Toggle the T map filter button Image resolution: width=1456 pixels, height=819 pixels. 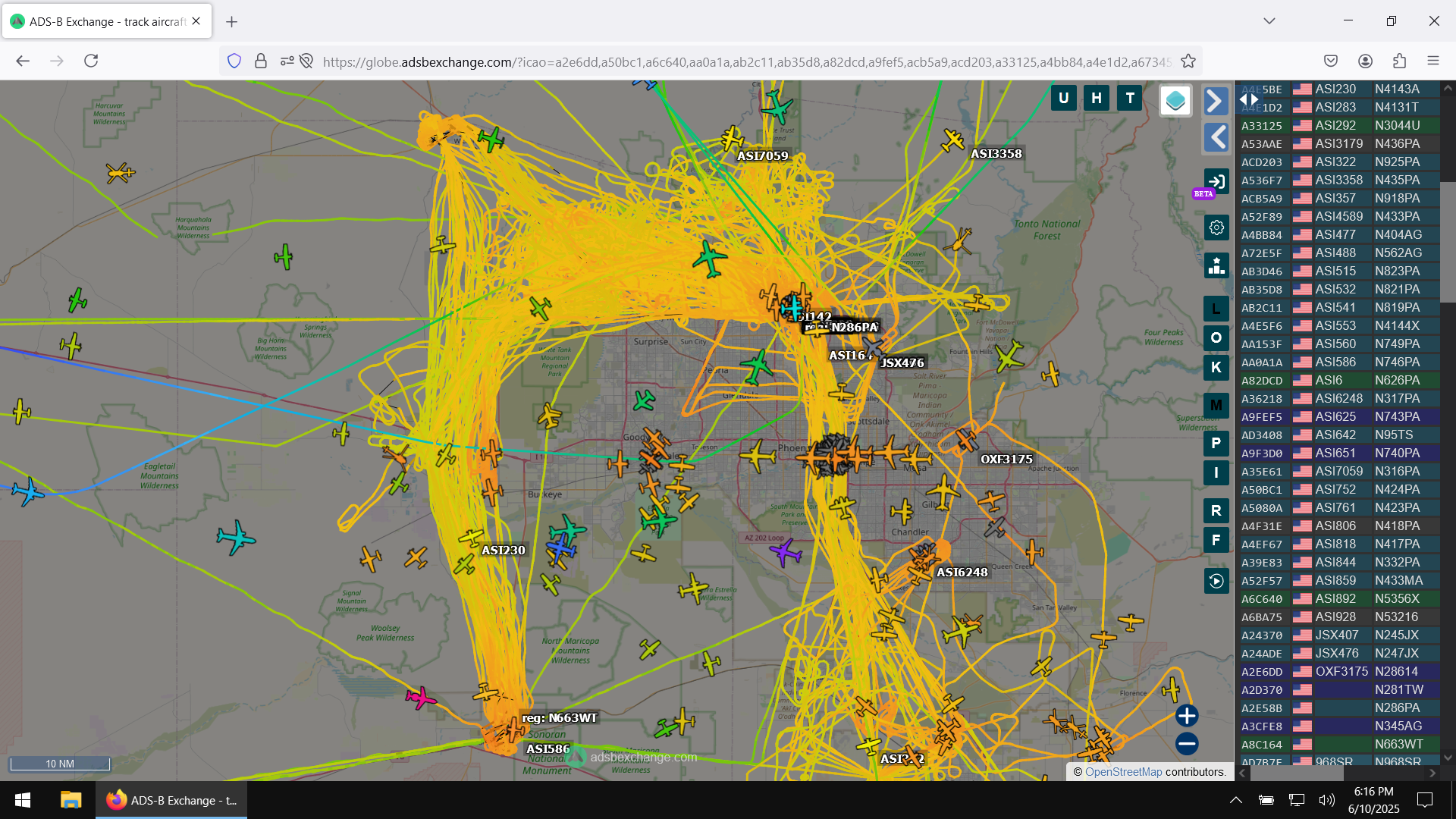coord(1130,98)
